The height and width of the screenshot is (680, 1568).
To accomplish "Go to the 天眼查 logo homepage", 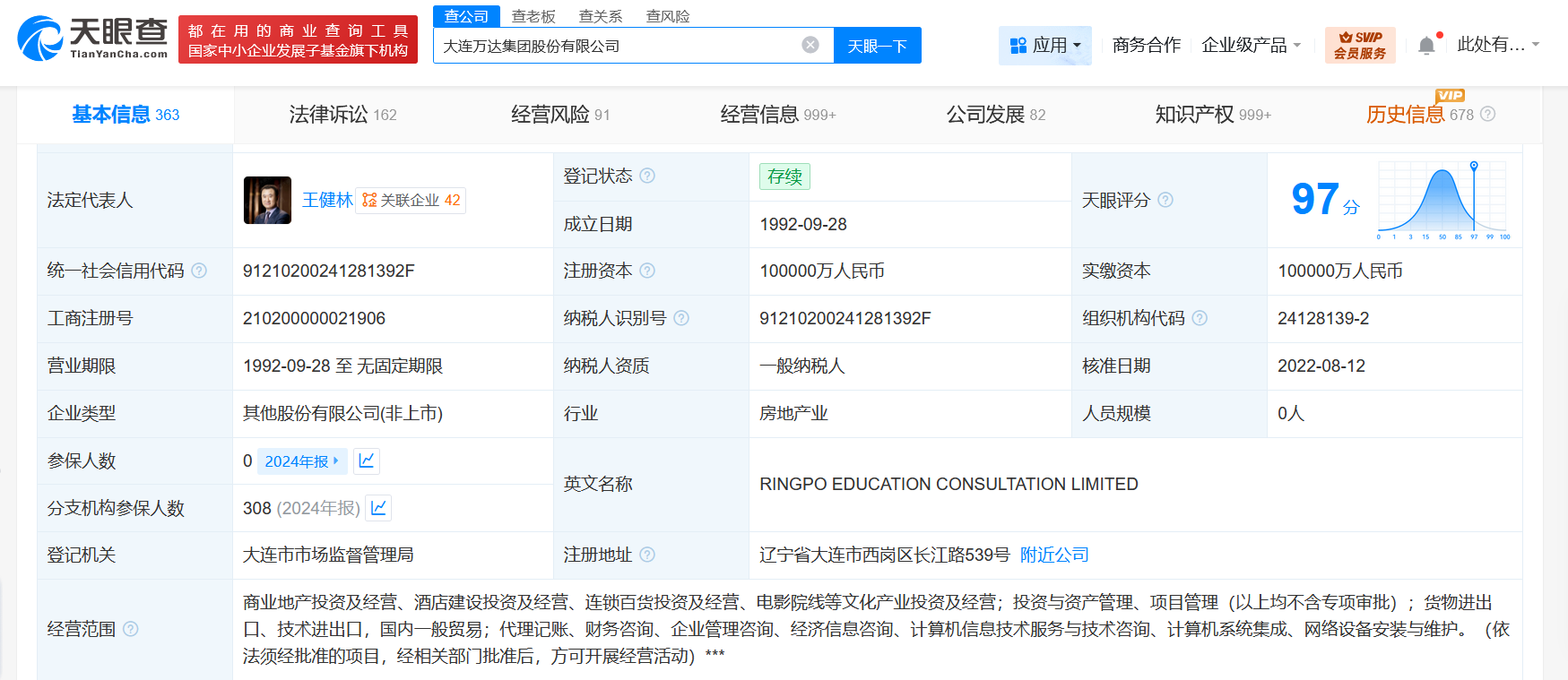I will [x=92, y=39].
